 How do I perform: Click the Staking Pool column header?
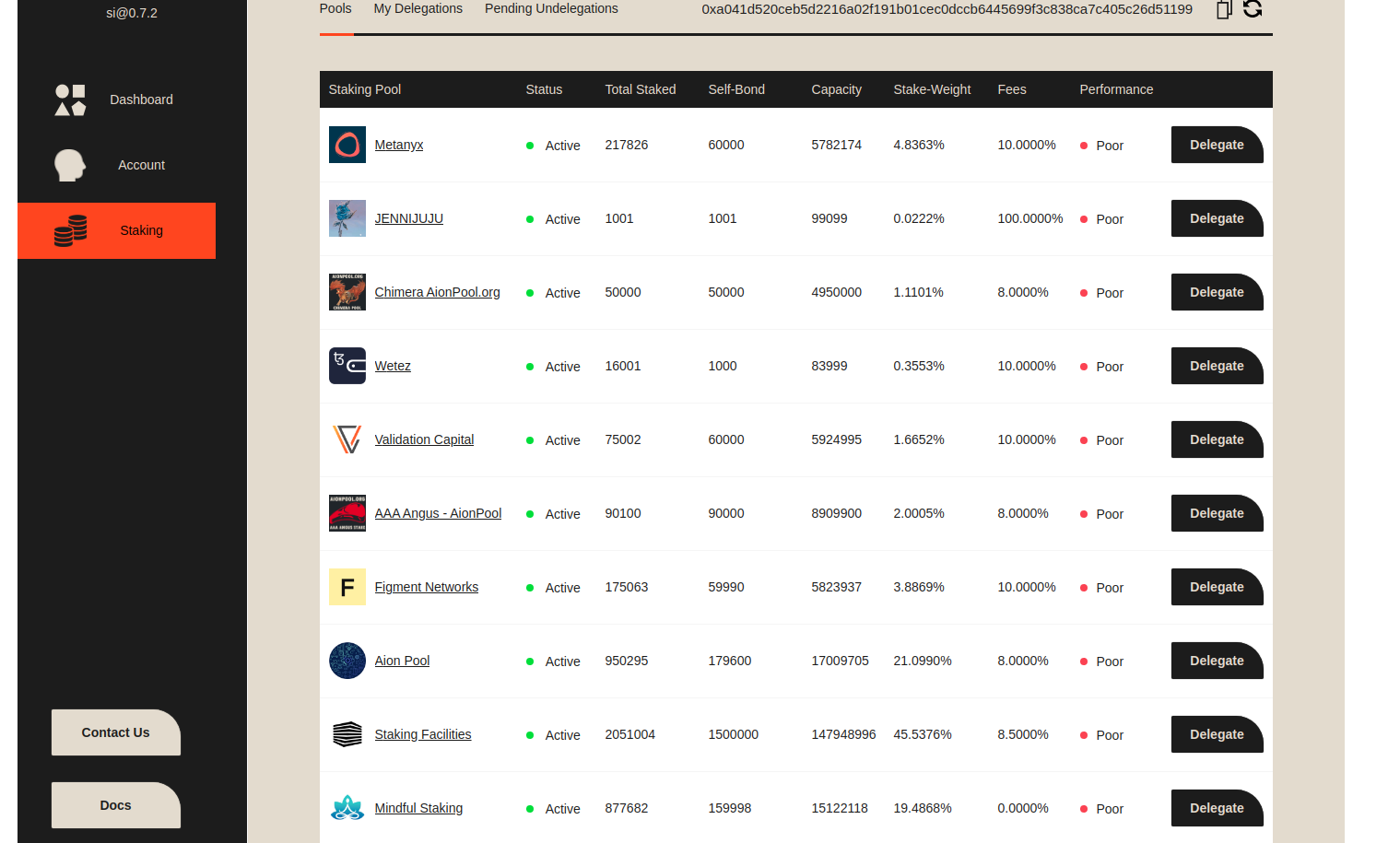[365, 89]
